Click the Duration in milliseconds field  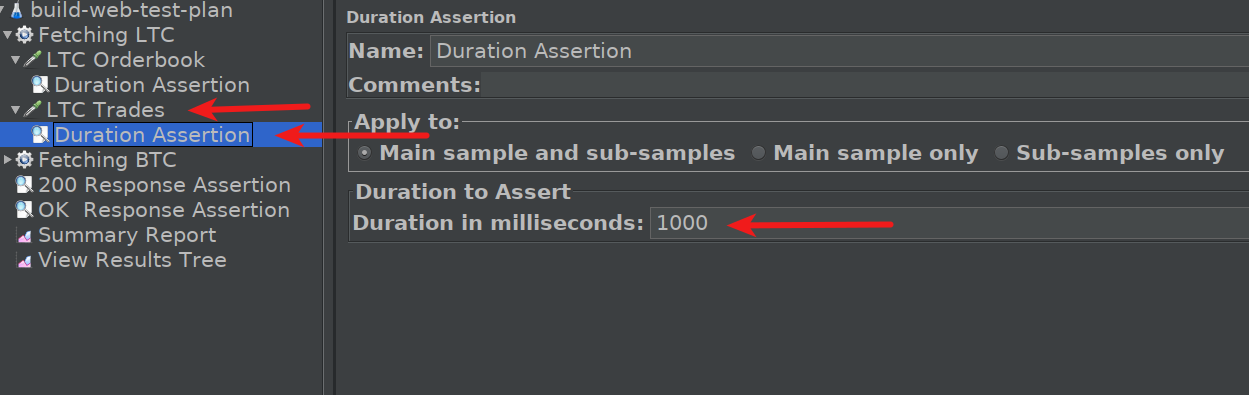(949, 224)
